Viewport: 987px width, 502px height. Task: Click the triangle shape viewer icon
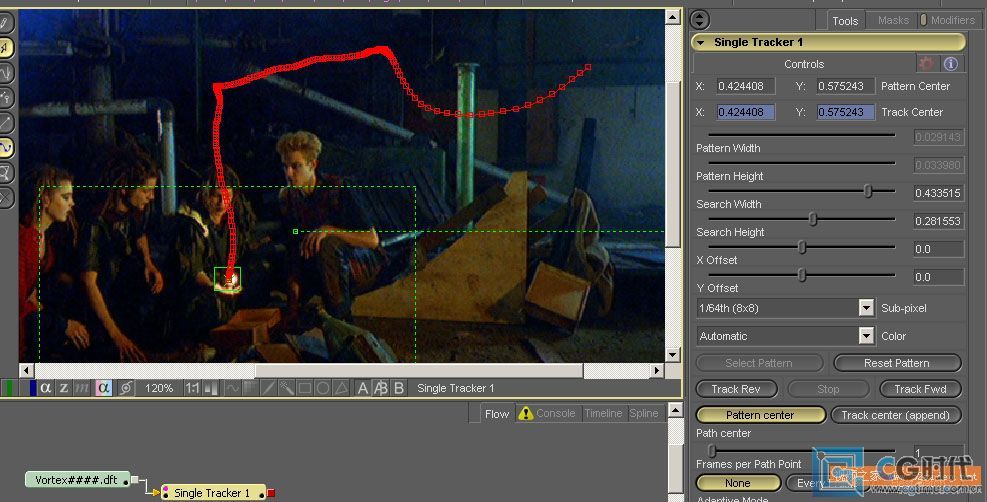(x=341, y=388)
